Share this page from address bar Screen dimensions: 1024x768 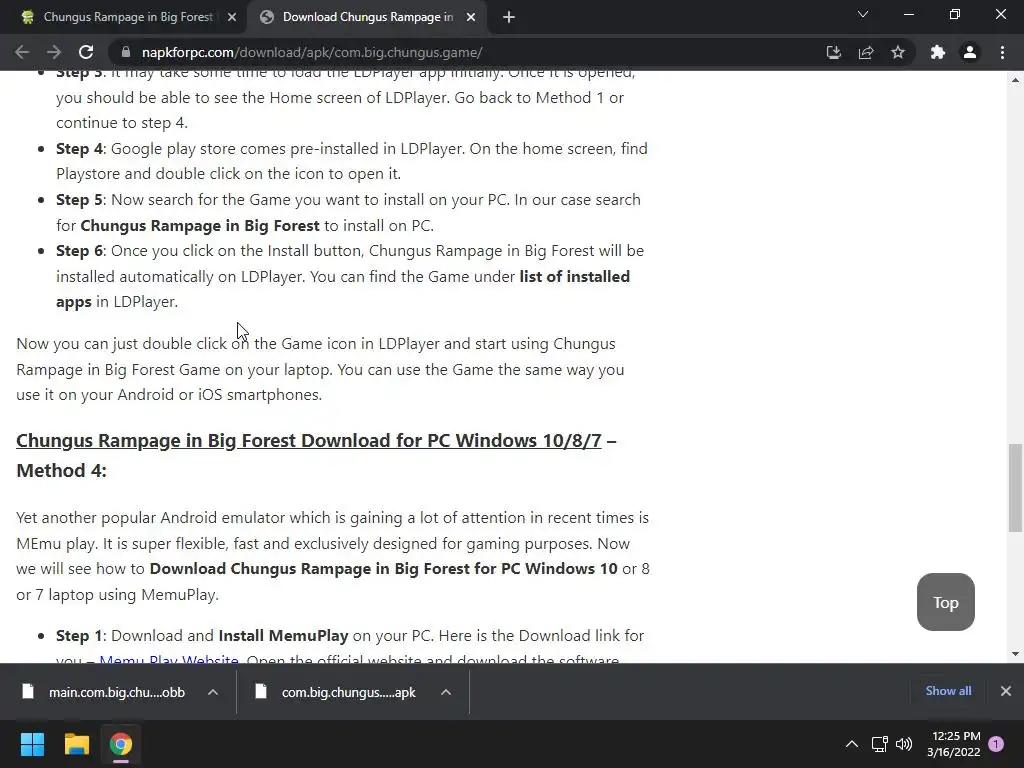[x=866, y=52]
